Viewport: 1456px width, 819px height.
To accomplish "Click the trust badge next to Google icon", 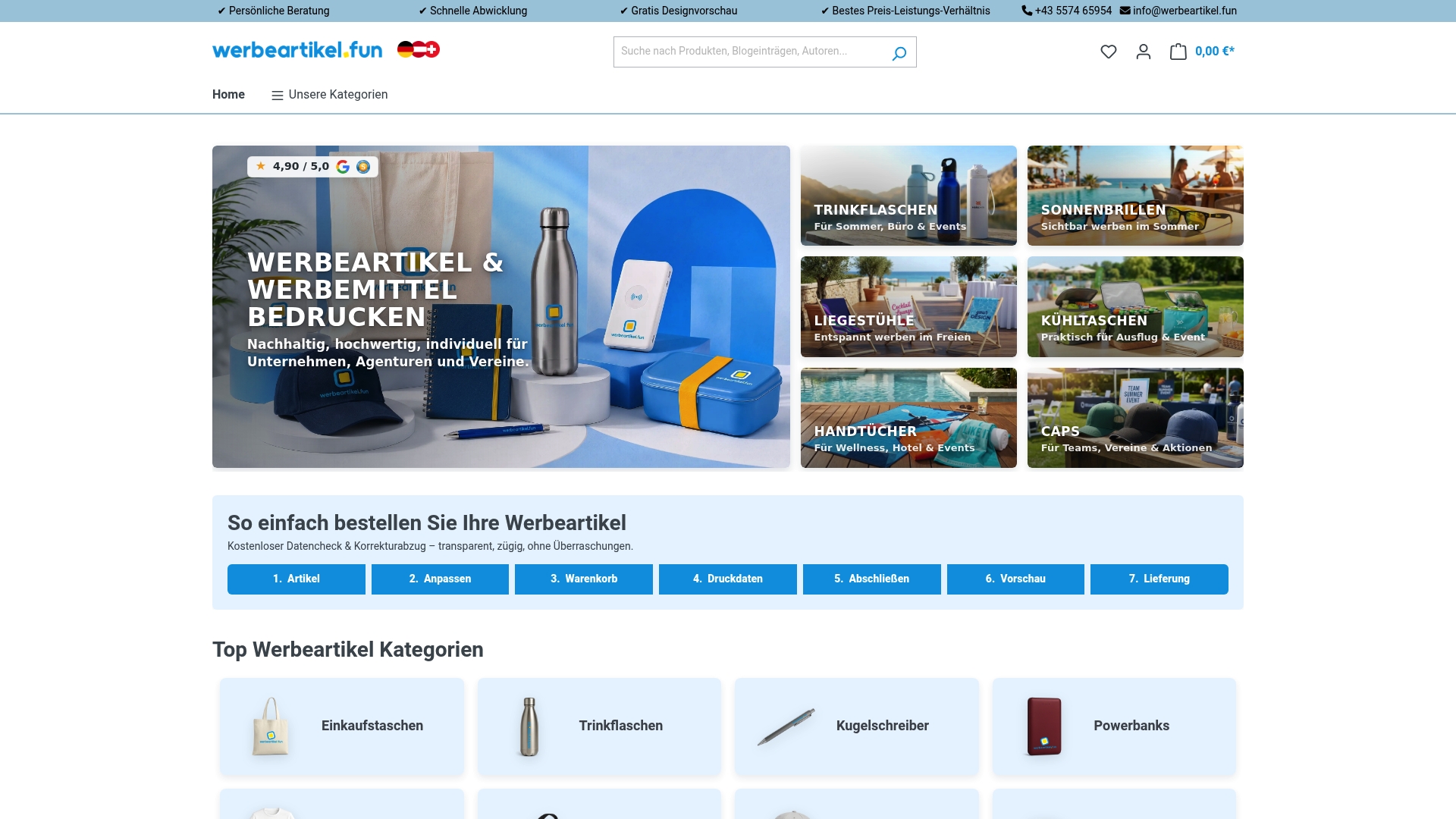I will click(x=363, y=167).
